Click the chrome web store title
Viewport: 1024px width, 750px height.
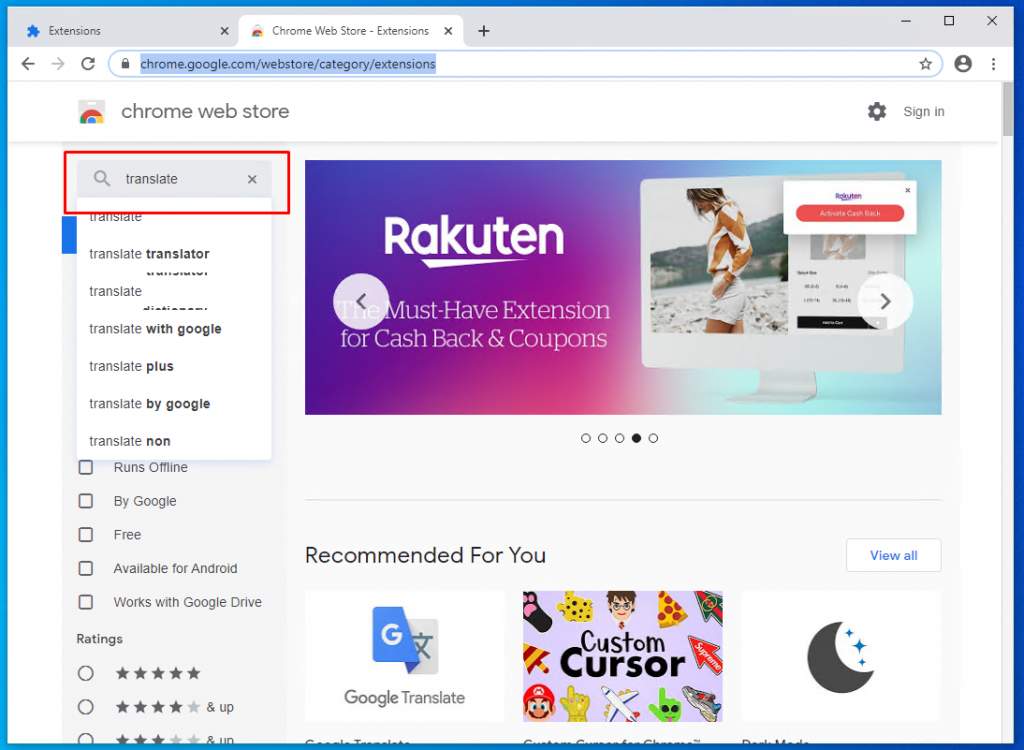pos(205,111)
